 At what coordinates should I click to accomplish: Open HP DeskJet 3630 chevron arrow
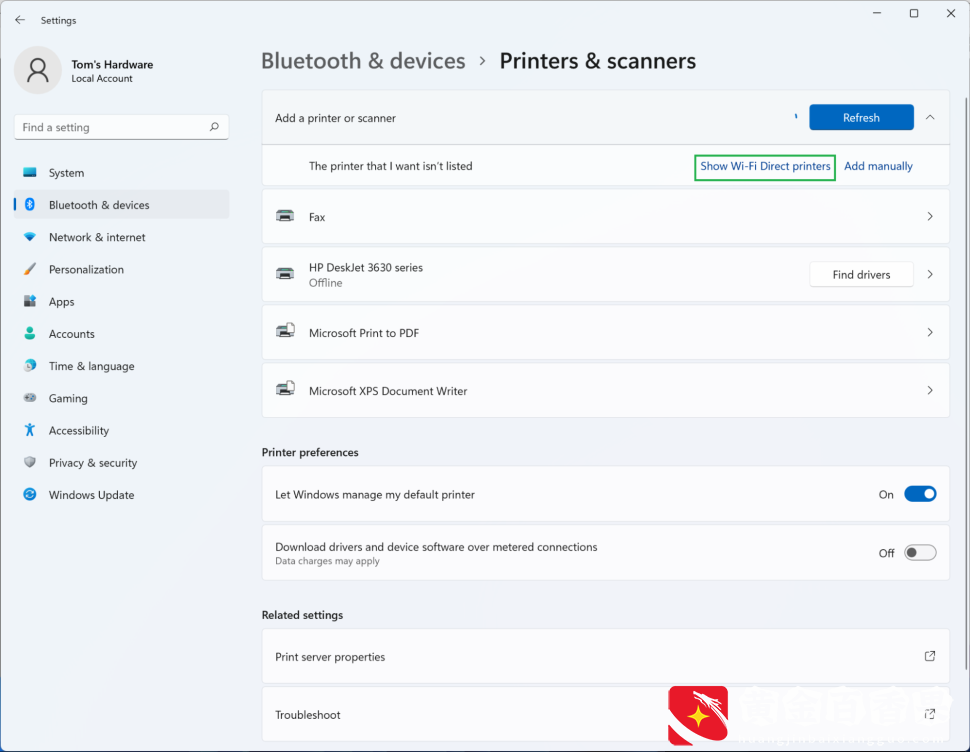tap(930, 274)
